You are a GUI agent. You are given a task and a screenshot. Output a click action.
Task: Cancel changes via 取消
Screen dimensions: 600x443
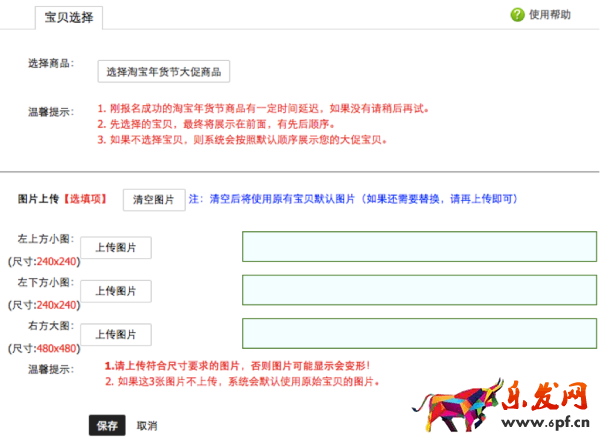click(x=147, y=425)
